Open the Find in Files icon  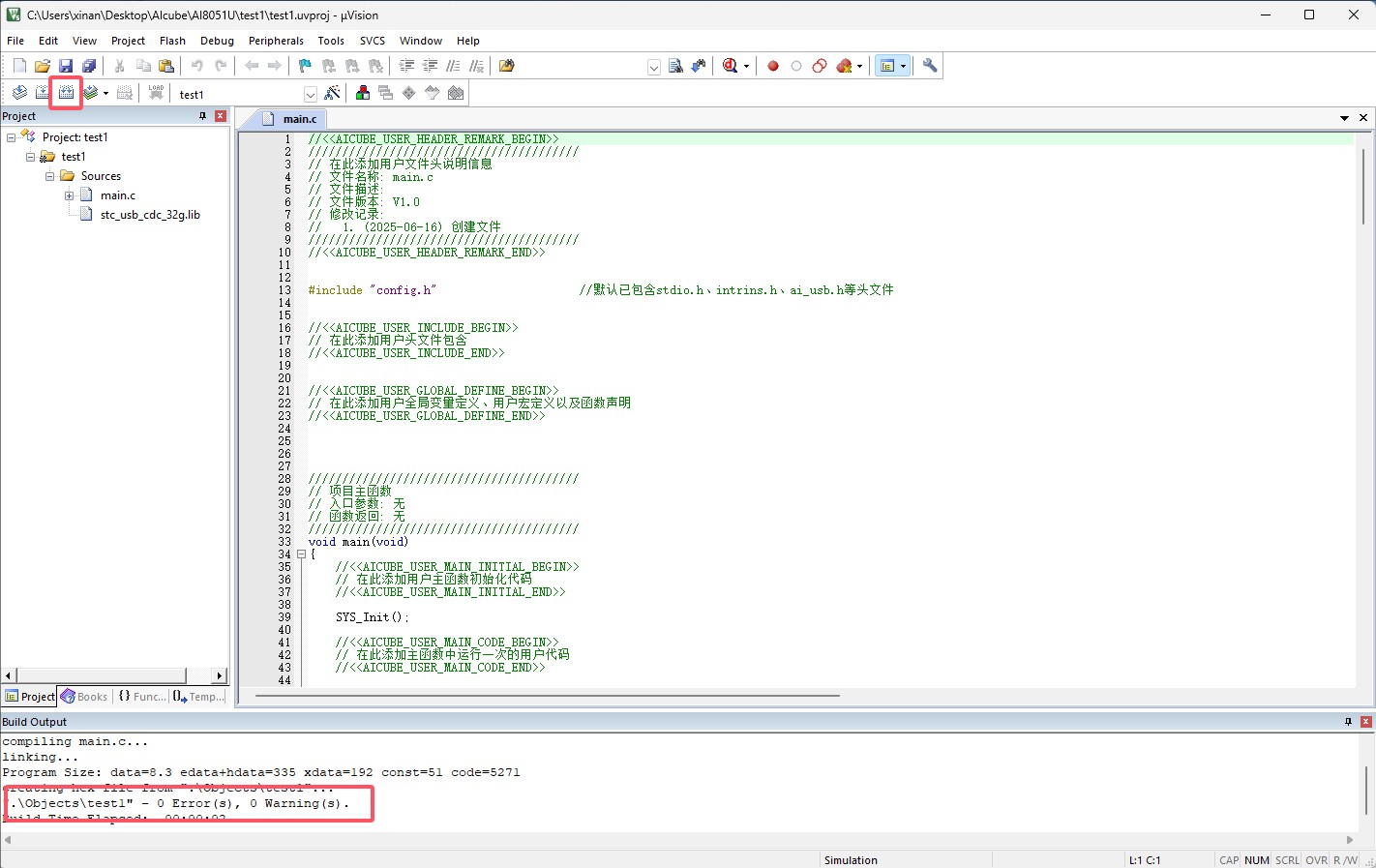[x=507, y=66]
